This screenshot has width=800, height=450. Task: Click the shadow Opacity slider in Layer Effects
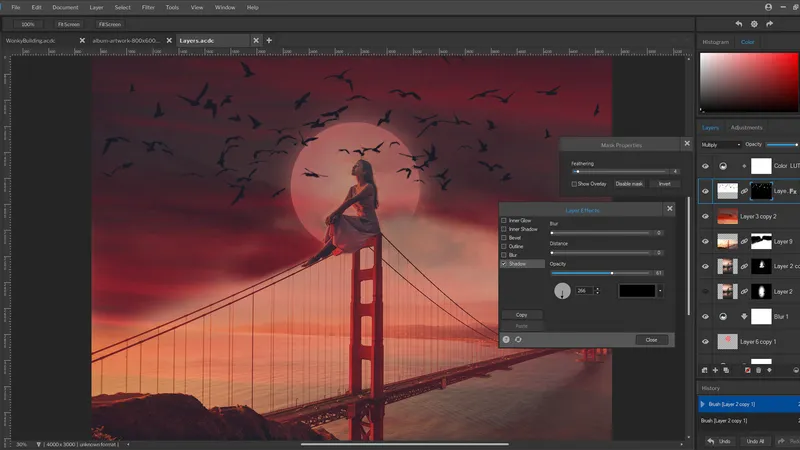point(601,273)
